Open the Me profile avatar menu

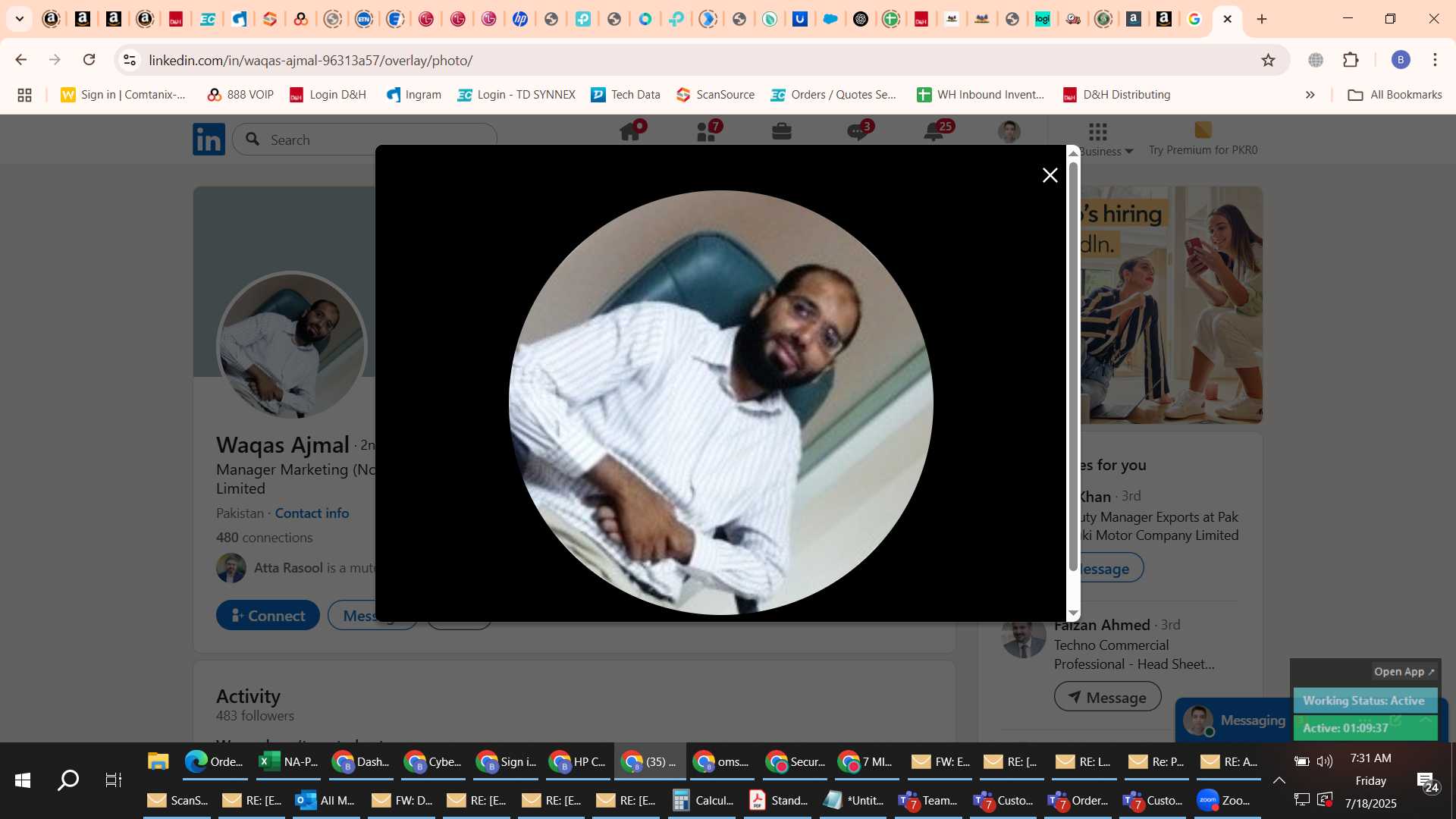pos(1009,132)
